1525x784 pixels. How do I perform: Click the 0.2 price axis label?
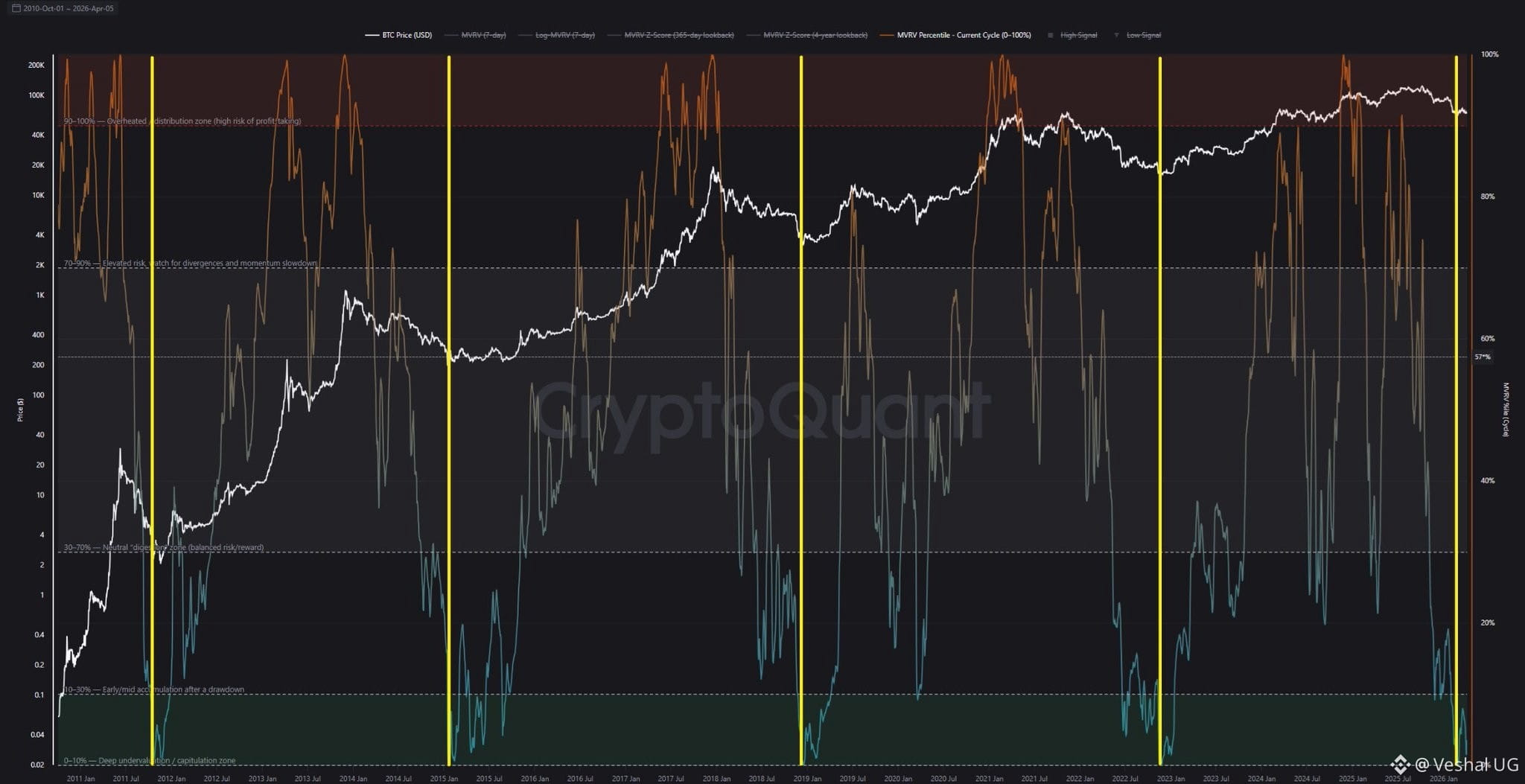click(39, 665)
